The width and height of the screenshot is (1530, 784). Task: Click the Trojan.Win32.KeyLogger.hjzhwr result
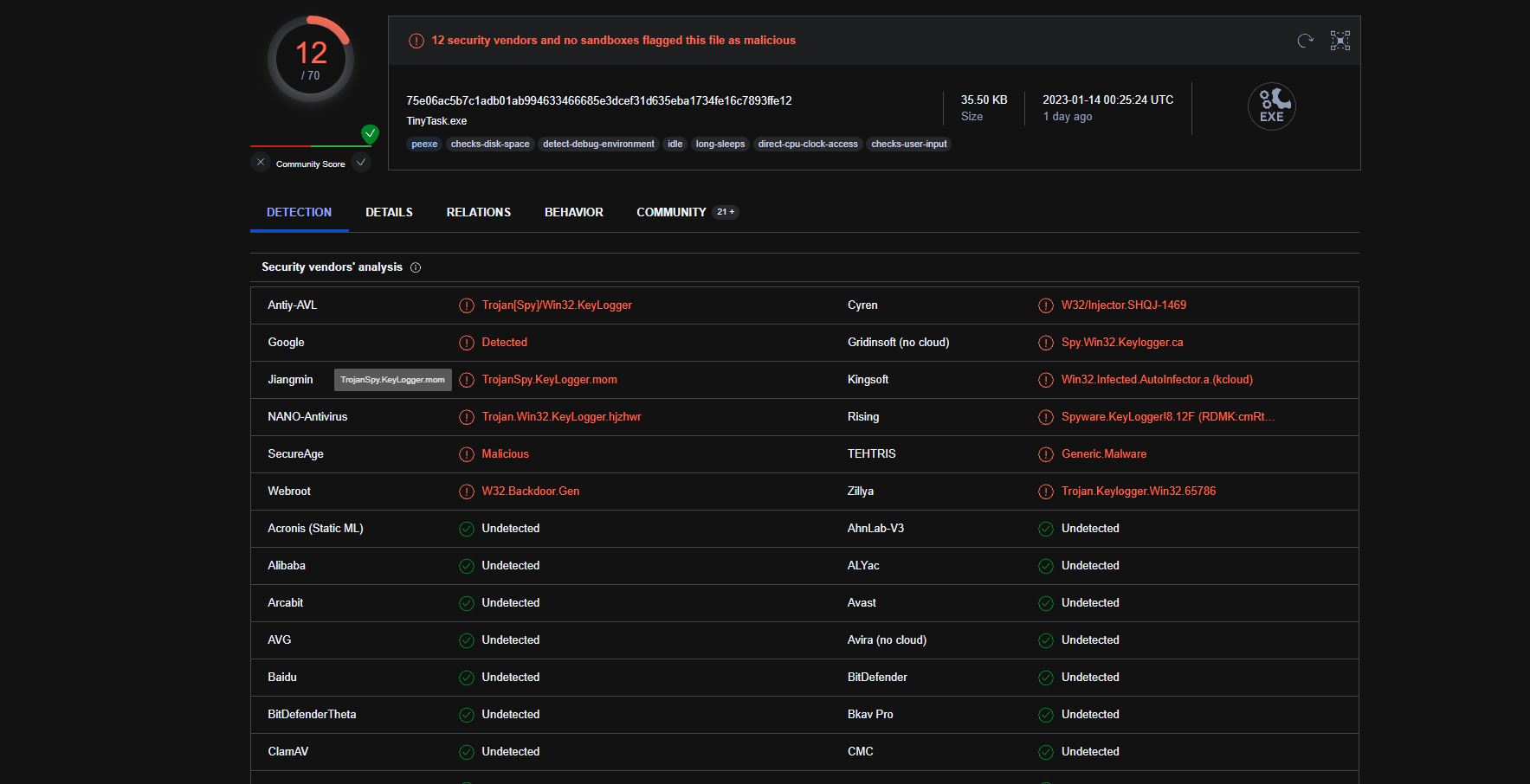562,417
